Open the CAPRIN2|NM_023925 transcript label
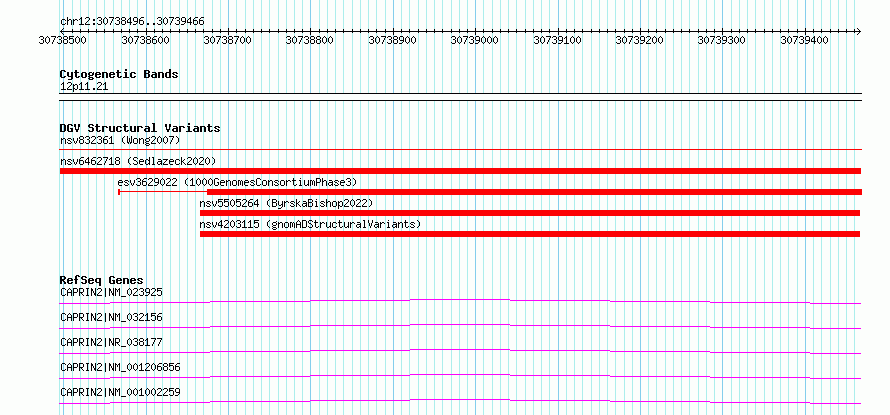 (x=111, y=292)
